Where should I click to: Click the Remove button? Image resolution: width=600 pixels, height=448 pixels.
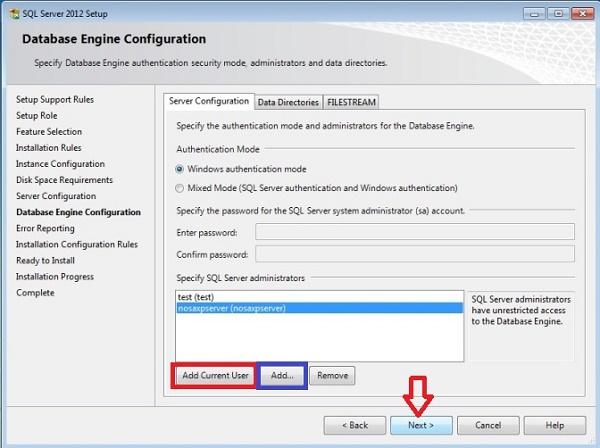tap(332, 376)
